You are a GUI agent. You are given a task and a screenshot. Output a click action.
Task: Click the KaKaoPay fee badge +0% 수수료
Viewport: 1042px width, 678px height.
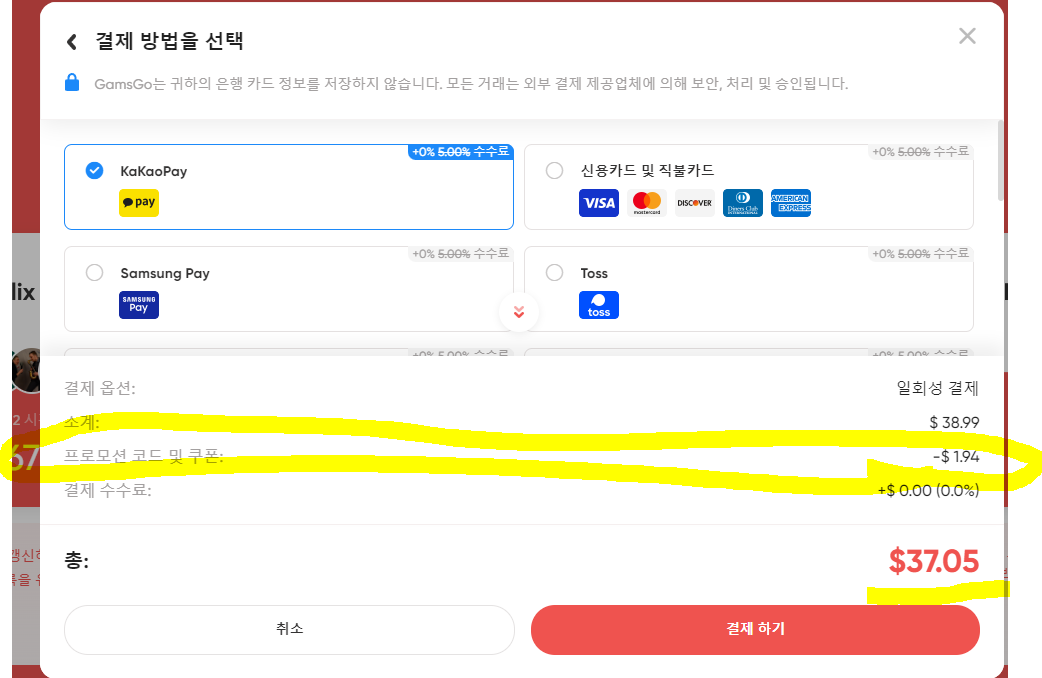pyautogui.click(x=461, y=152)
